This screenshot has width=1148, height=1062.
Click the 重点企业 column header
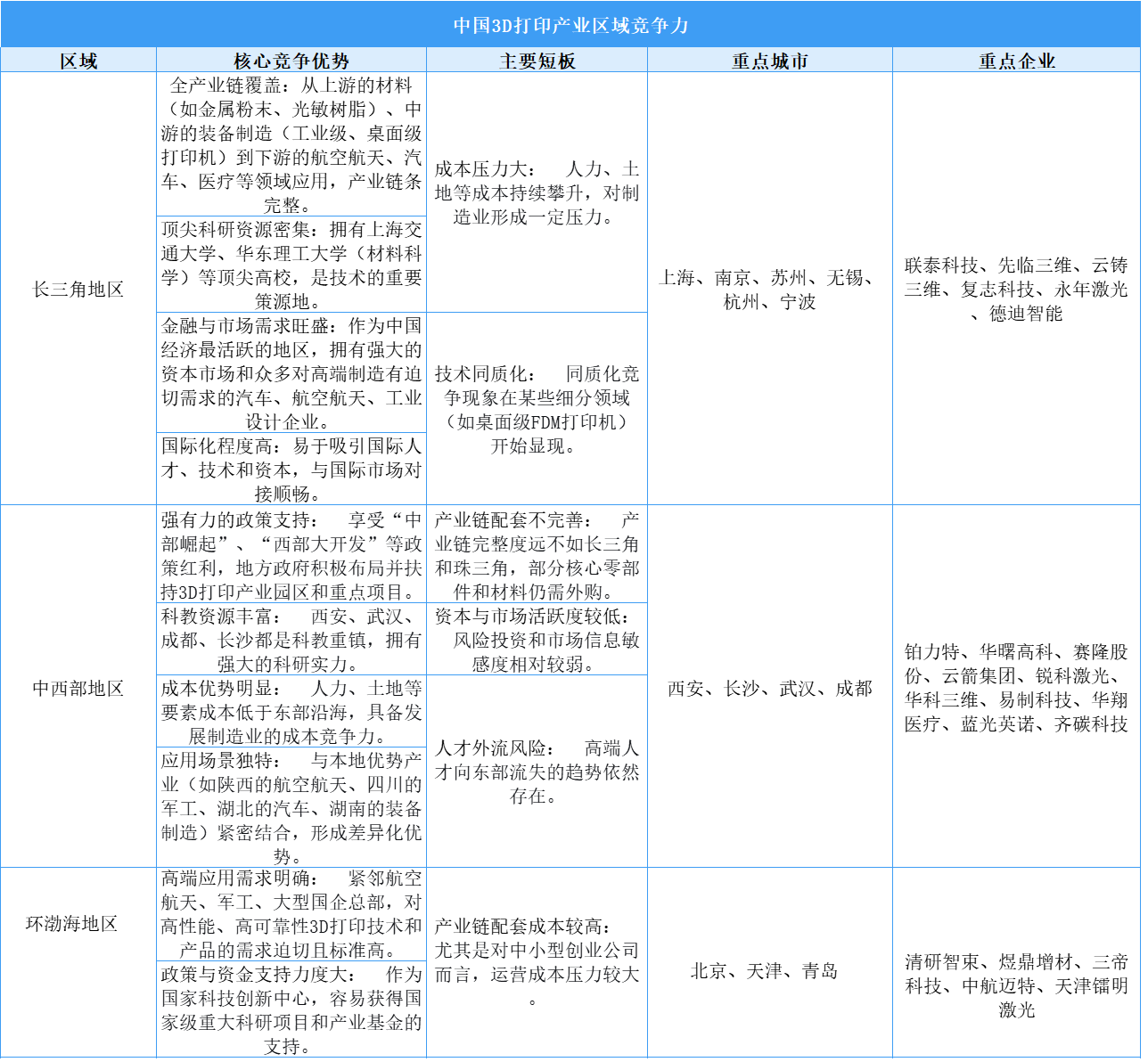point(1016,61)
